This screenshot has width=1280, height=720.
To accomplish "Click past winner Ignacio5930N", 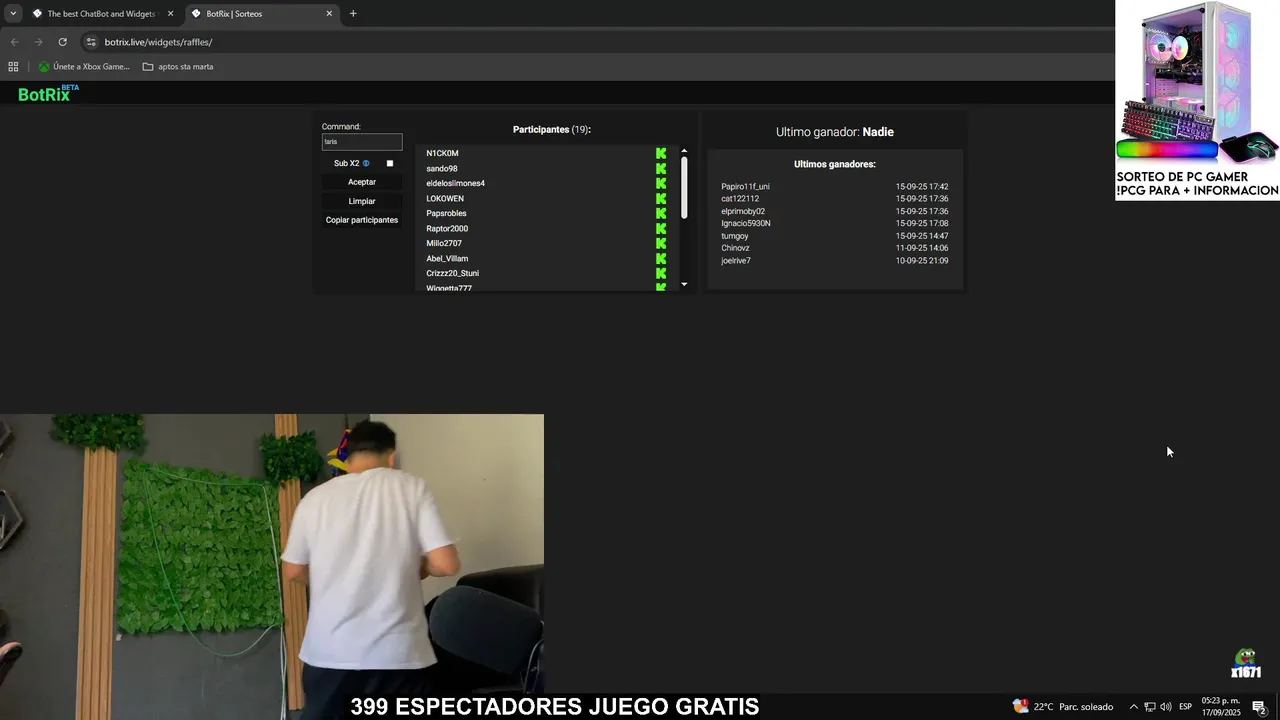I will pyautogui.click(x=746, y=224).
